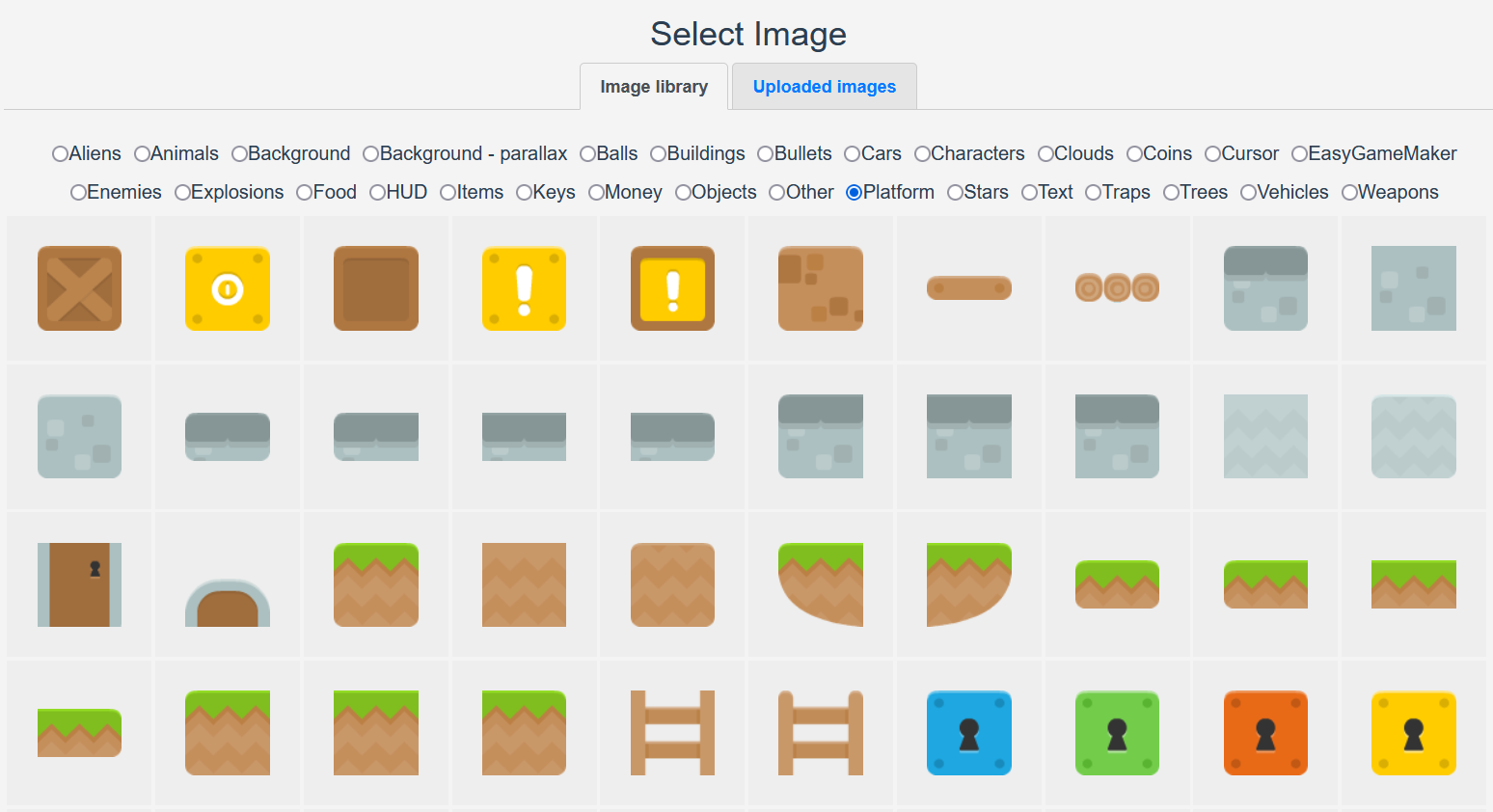Screen dimensions: 1493x812
Task: Open the Image library tab
Action: tap(653, 87)
